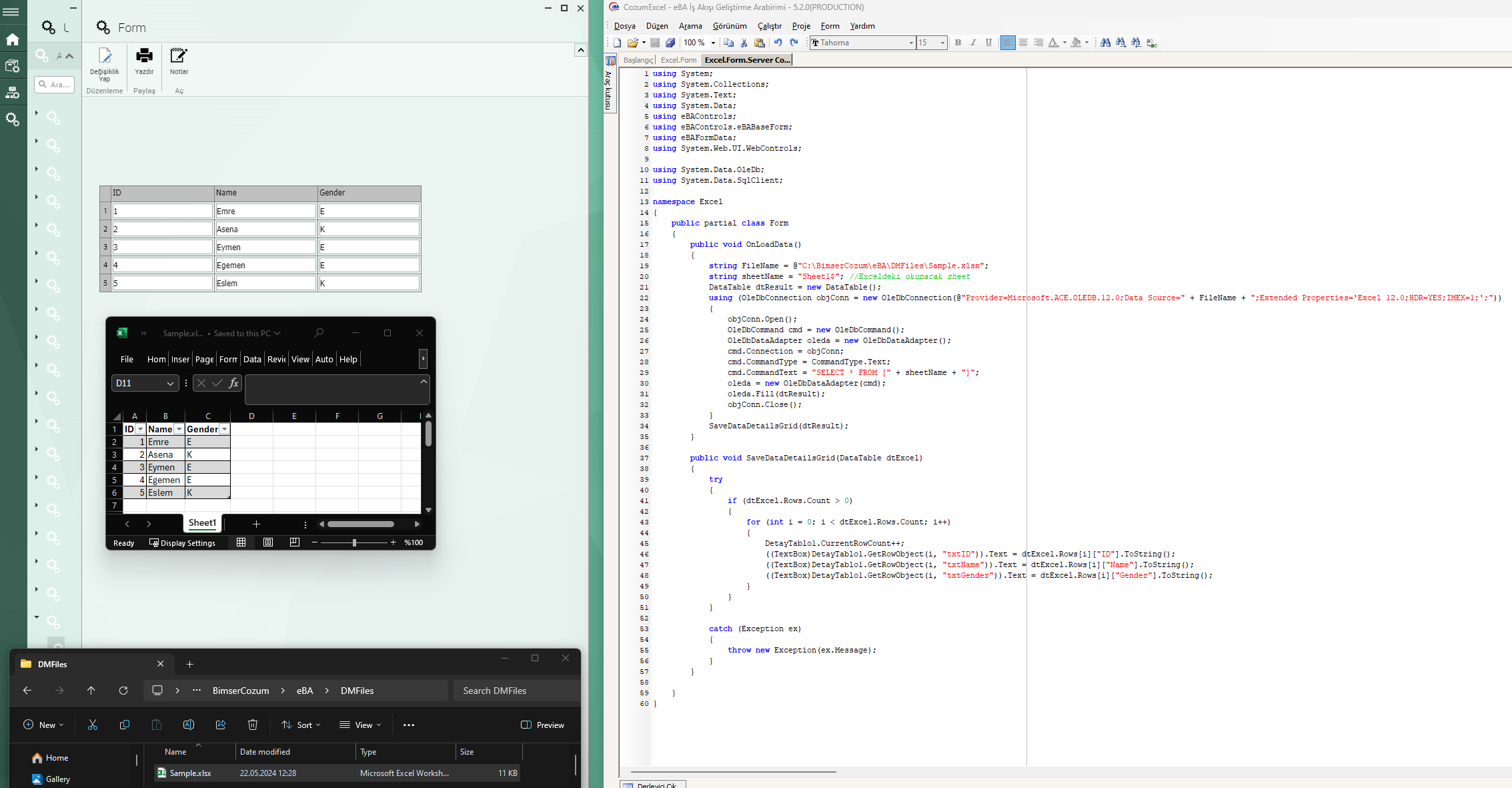Switch Excel to Page Layout view
The image size is (1512, 788).
tap(268, 542)
